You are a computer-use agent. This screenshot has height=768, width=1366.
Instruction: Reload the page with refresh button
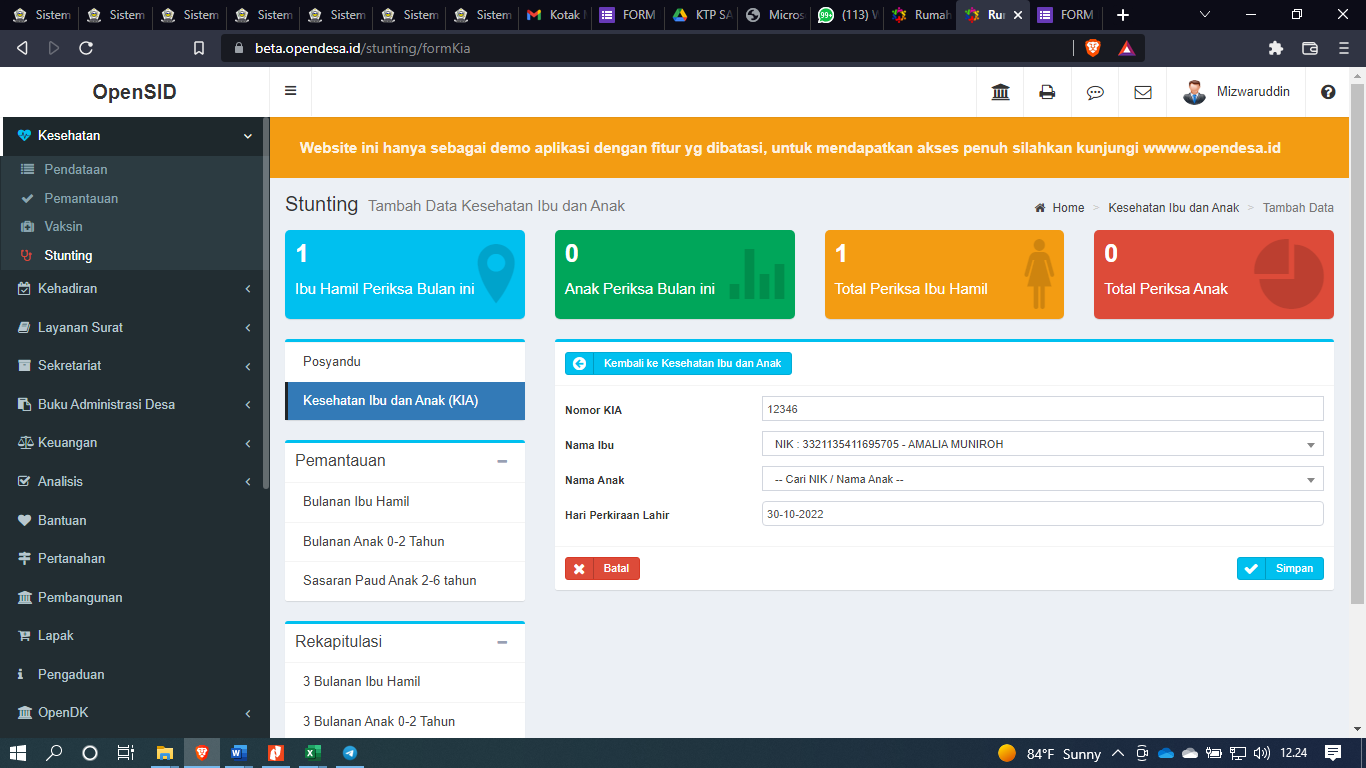pos(86,48)
